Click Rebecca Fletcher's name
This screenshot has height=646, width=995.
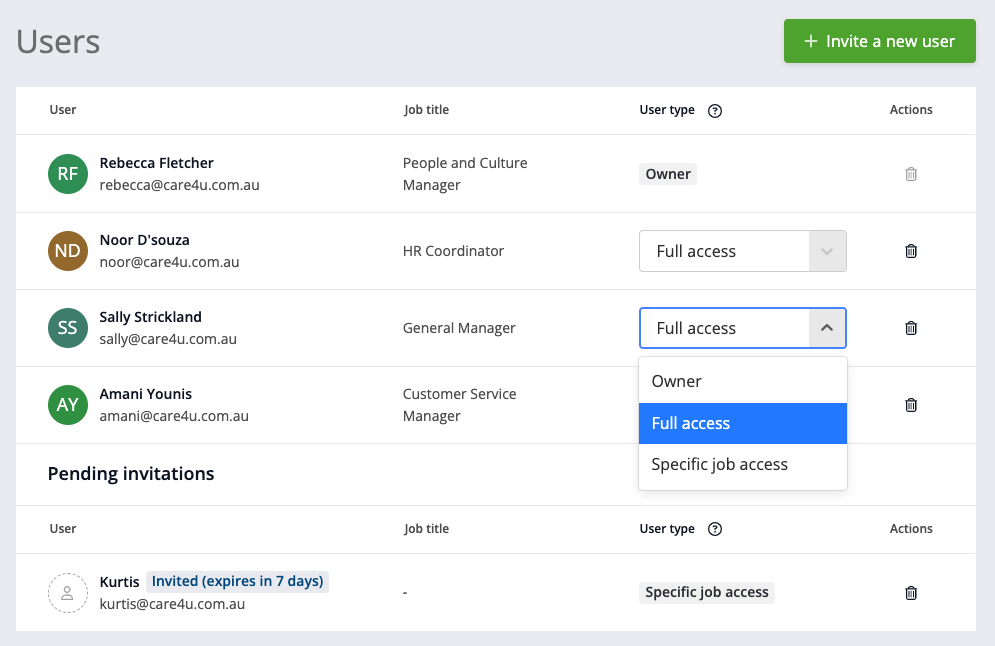click(x=157, y=163)
